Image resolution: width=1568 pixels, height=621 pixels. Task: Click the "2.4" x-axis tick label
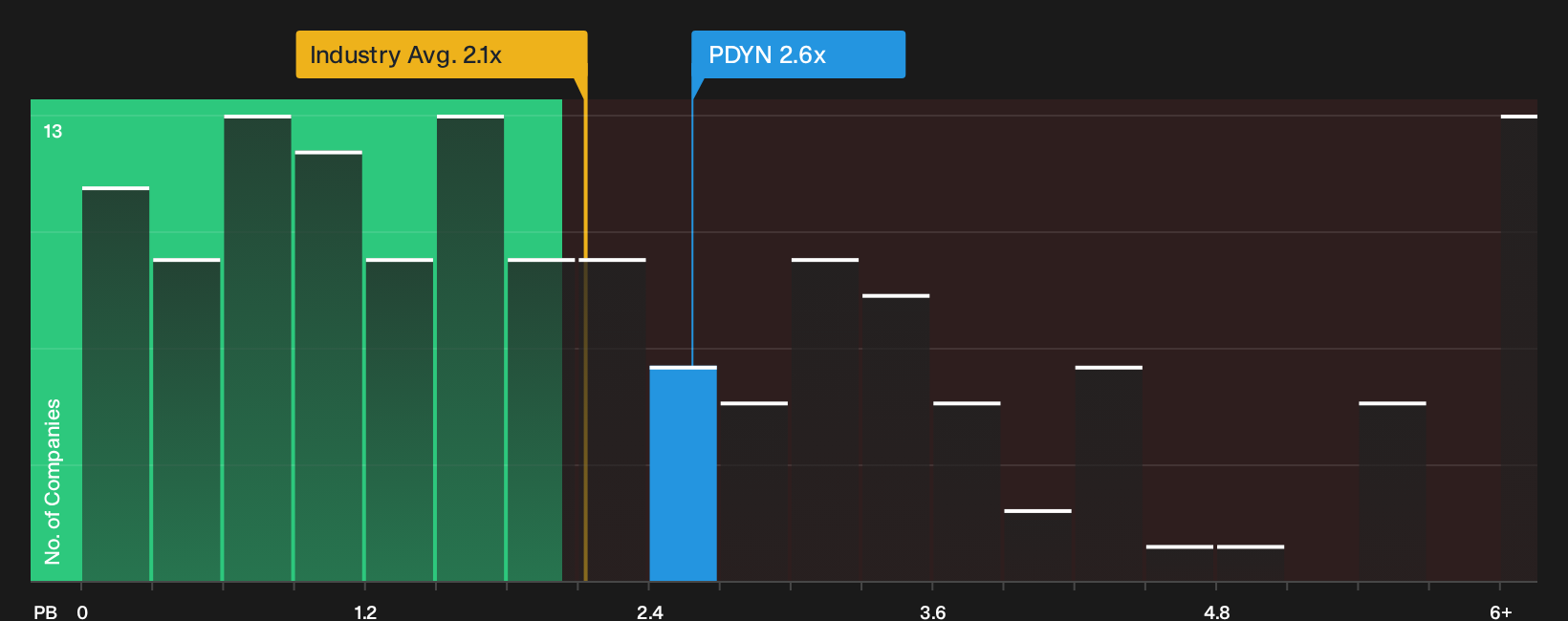tap(650, 612)
